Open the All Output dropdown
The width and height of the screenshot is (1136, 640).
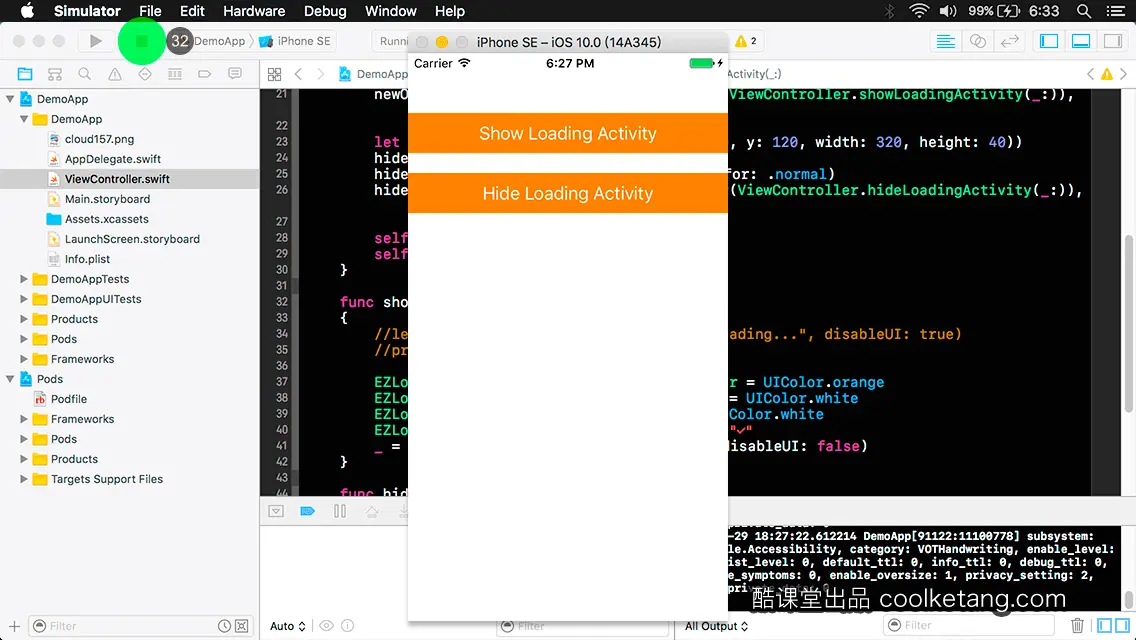[717, 626]
